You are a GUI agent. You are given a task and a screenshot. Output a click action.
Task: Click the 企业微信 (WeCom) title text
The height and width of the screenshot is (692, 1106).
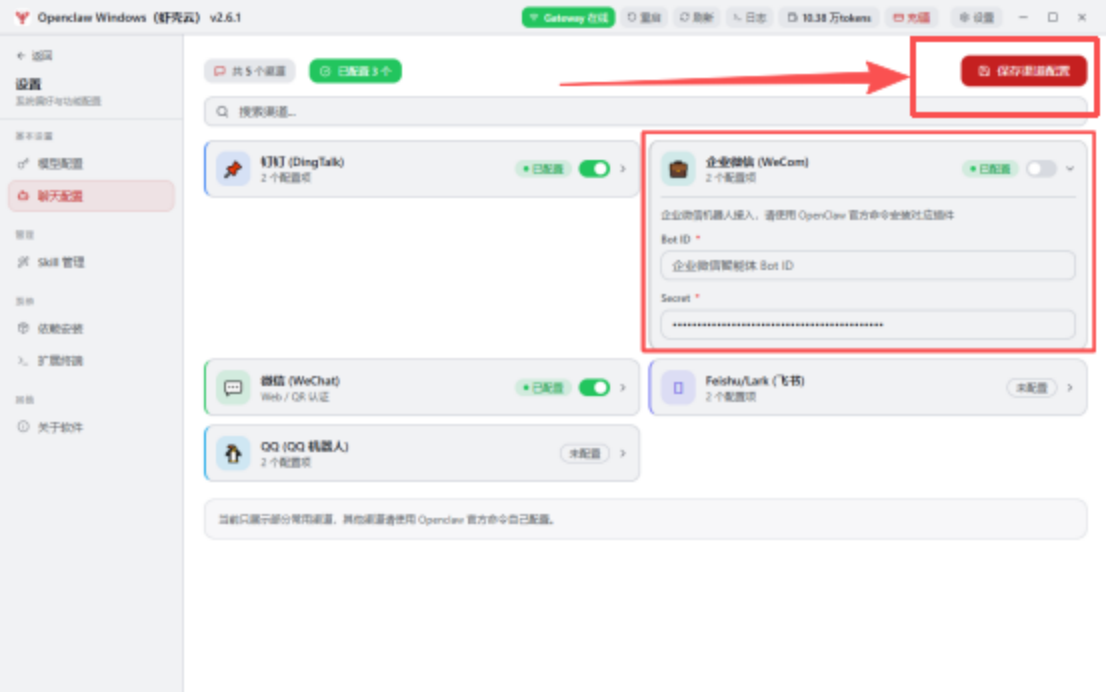[x=757, y=162]
